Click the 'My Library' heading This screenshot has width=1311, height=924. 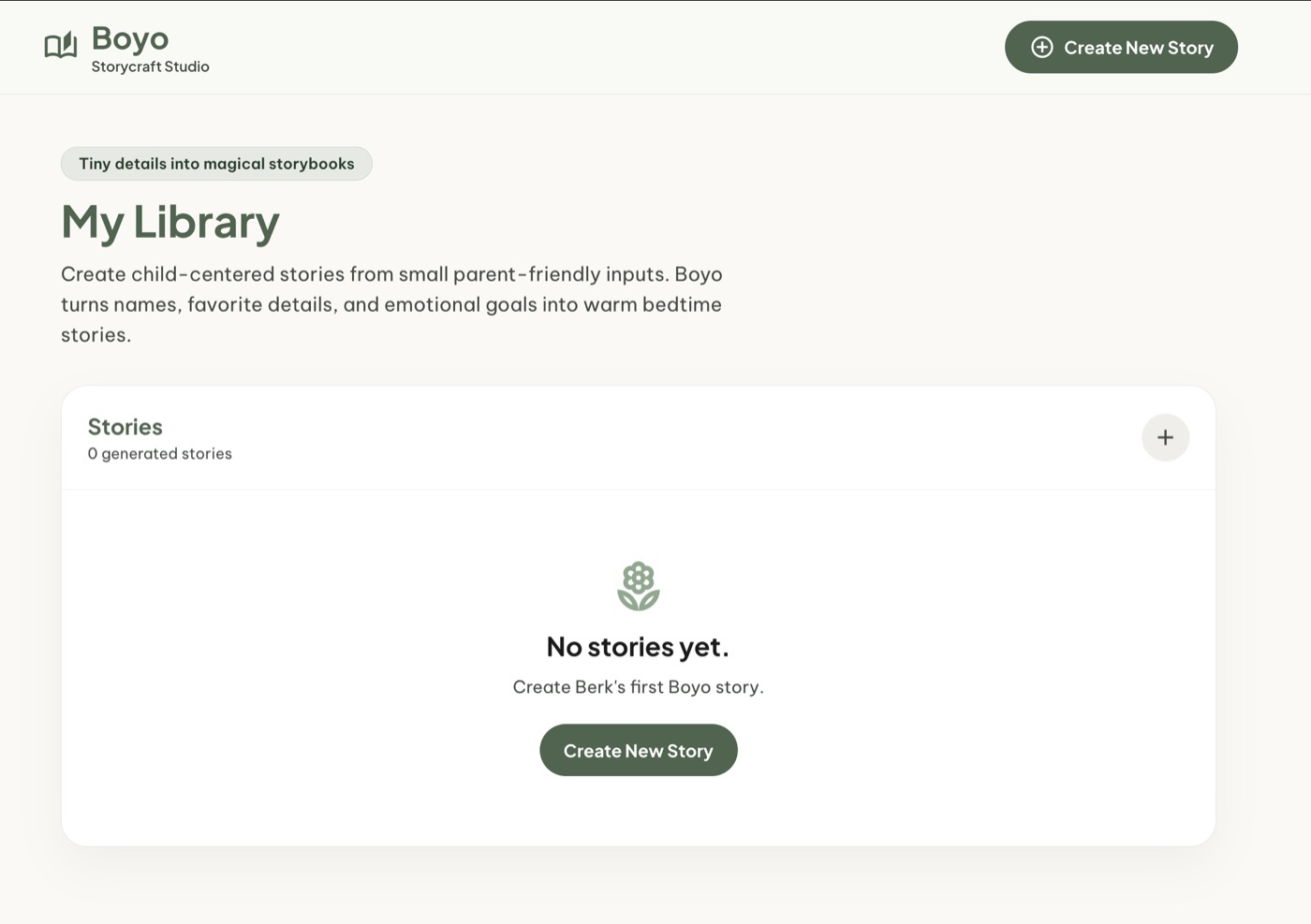170,222
